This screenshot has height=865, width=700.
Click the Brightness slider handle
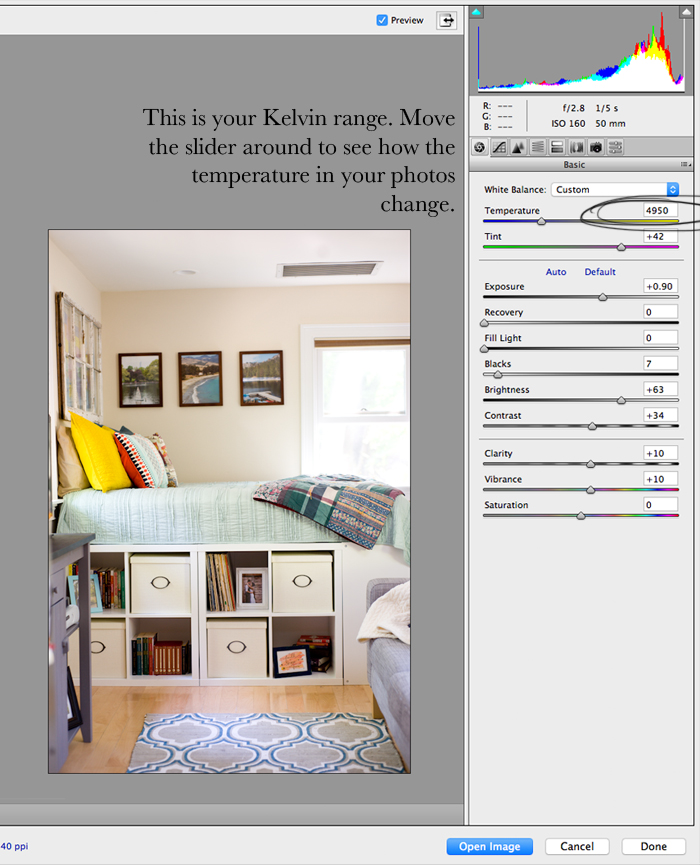point(621,401)
